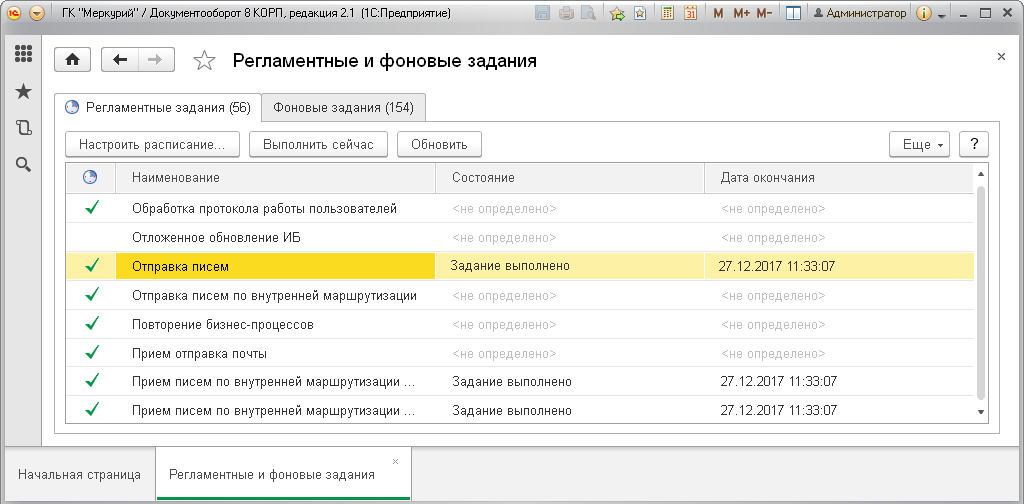Select row Обработка протокола работы пользователей
Screen dimensions: 1024x504
[520, 208]
